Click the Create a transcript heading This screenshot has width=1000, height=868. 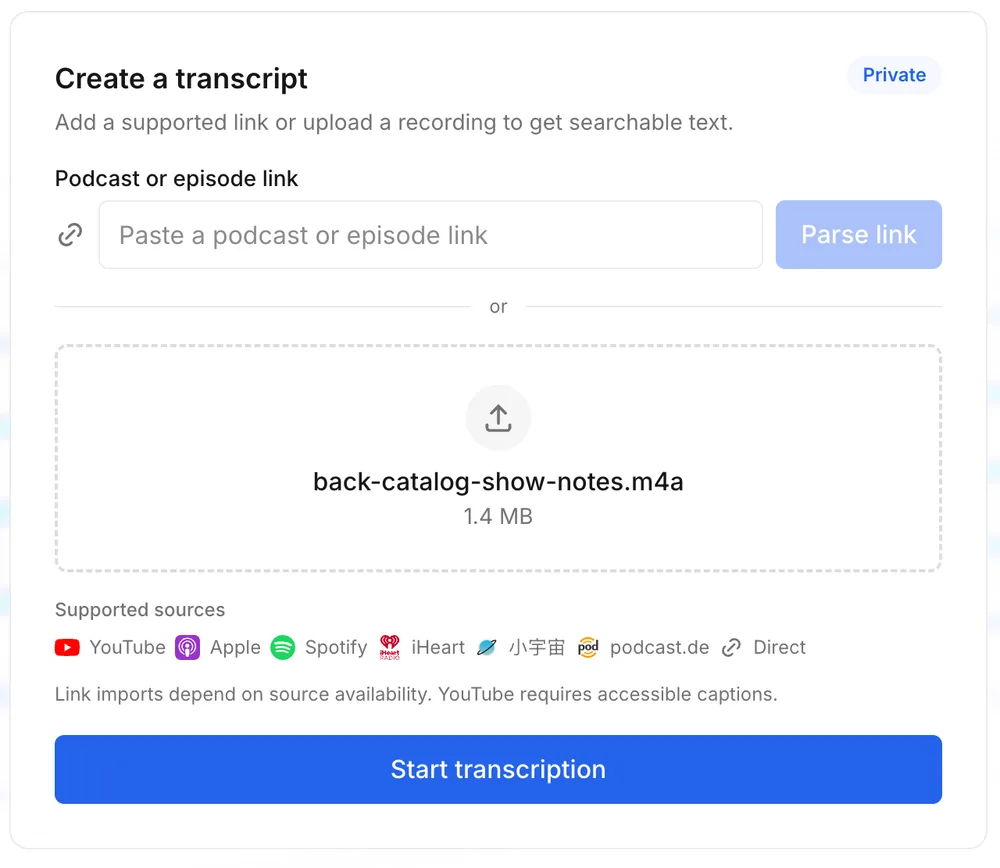pos(181,79)
